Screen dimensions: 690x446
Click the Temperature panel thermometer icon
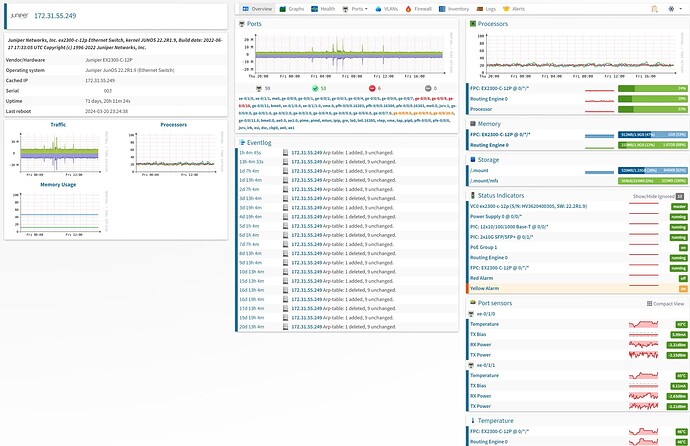tap(473, 420)
